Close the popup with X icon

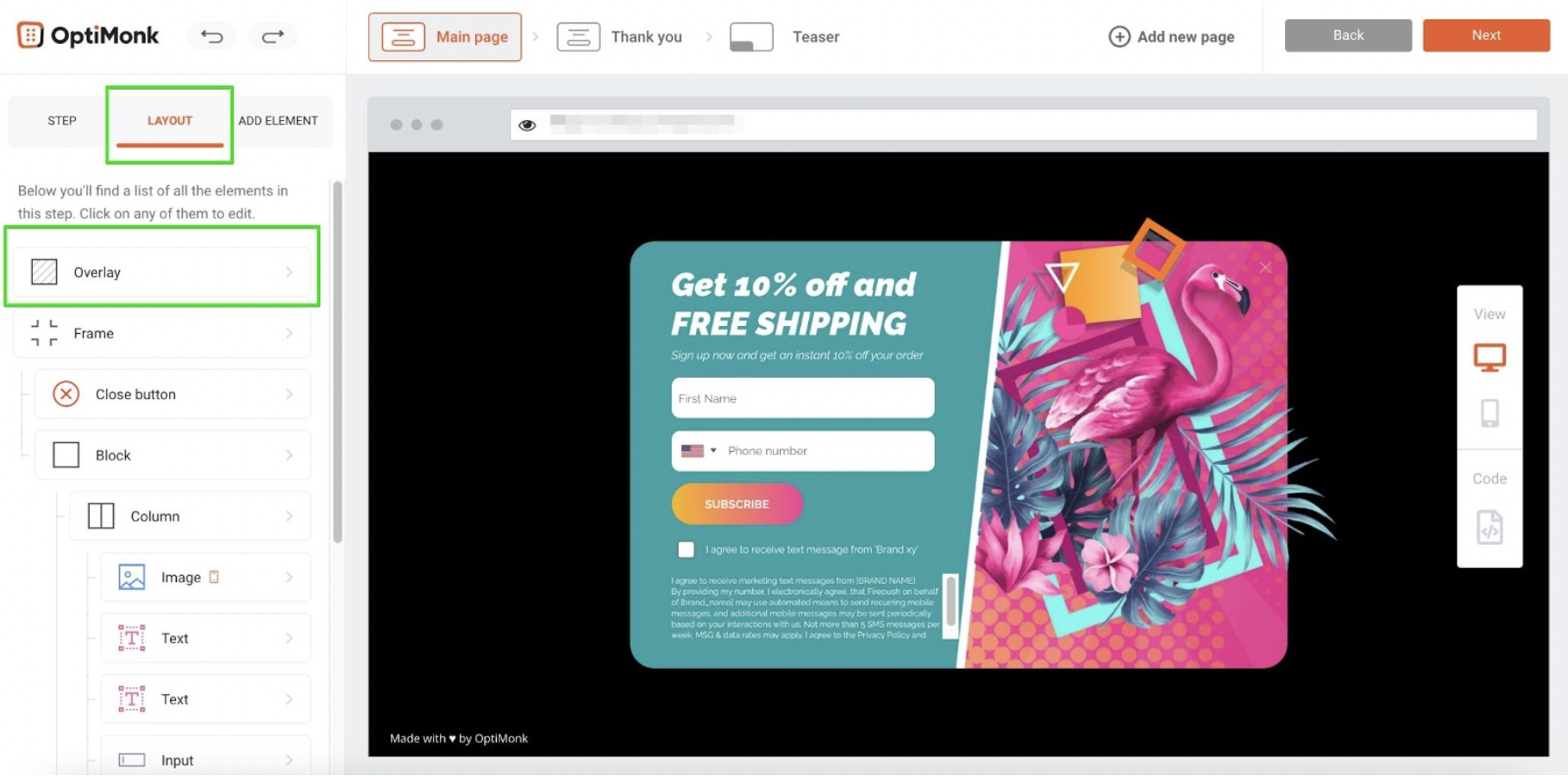pyautogui.click(x=1265, y=268)
